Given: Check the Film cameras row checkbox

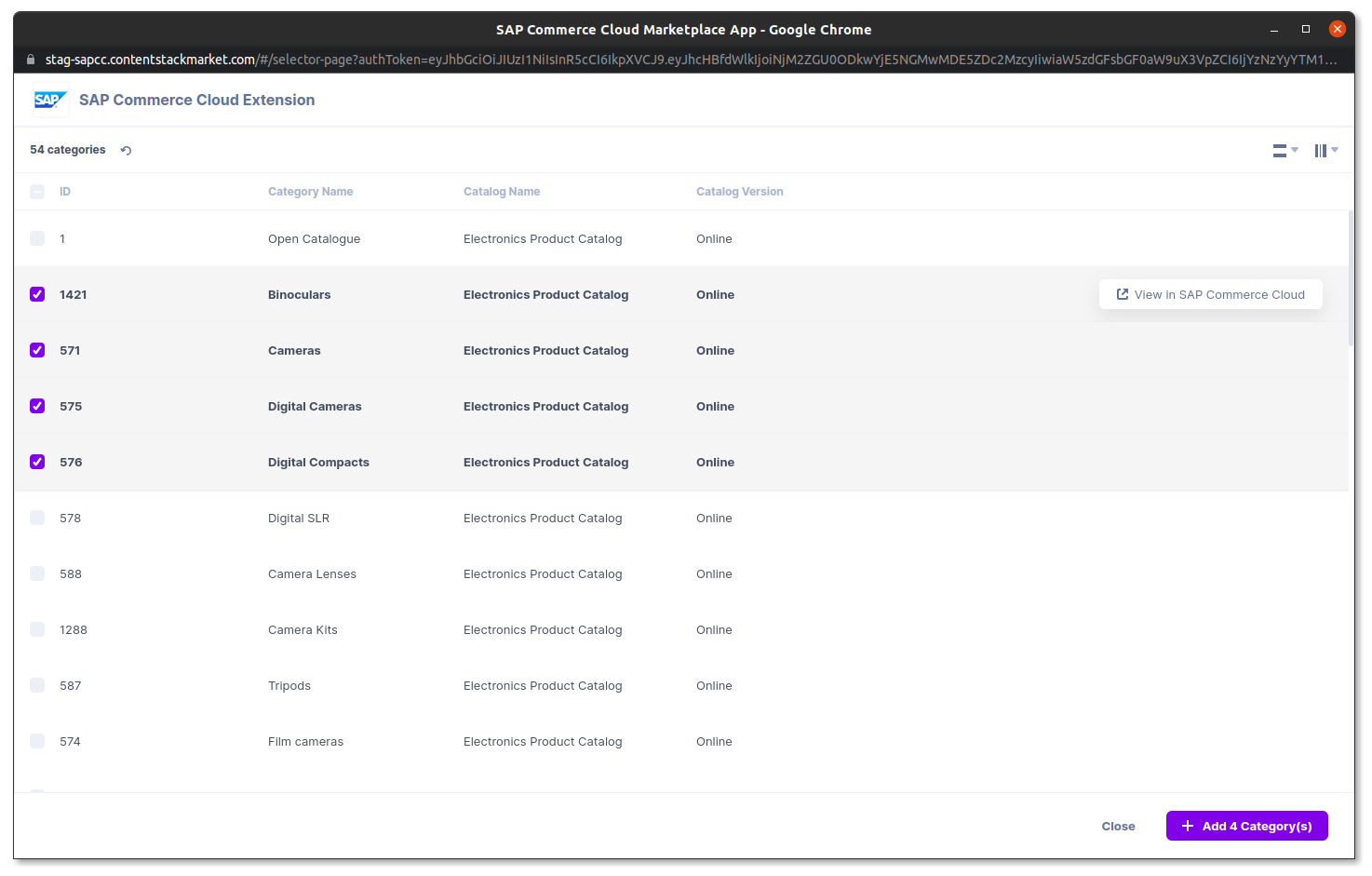Looking at the screenshot, I should click(37, 741).
